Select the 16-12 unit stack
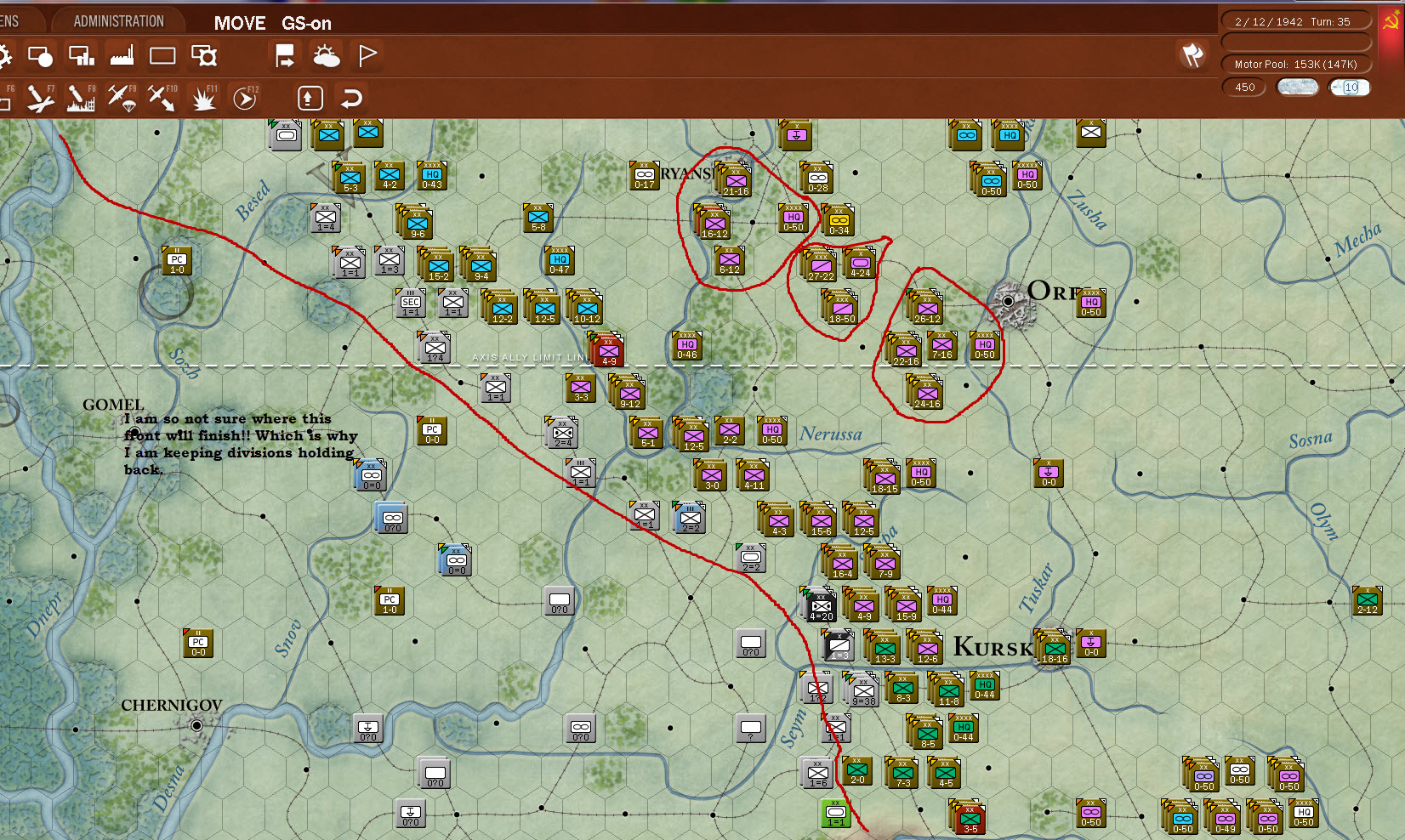1405x840 pixels. point(714,222)
